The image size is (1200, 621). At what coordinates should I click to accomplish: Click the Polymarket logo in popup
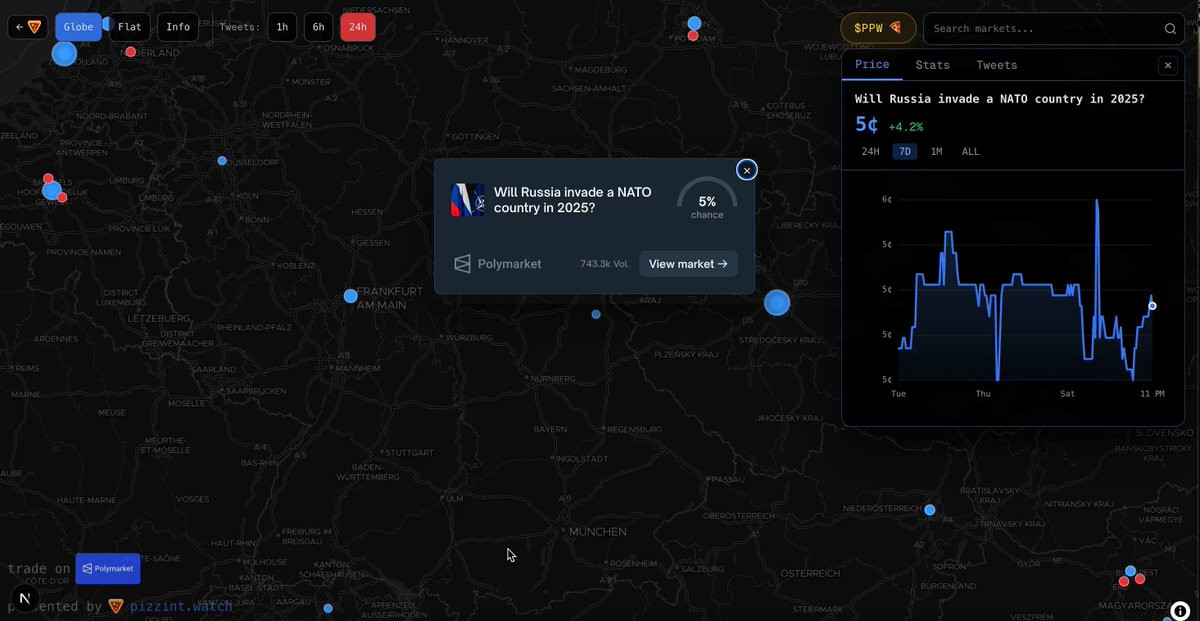point(497,264)
